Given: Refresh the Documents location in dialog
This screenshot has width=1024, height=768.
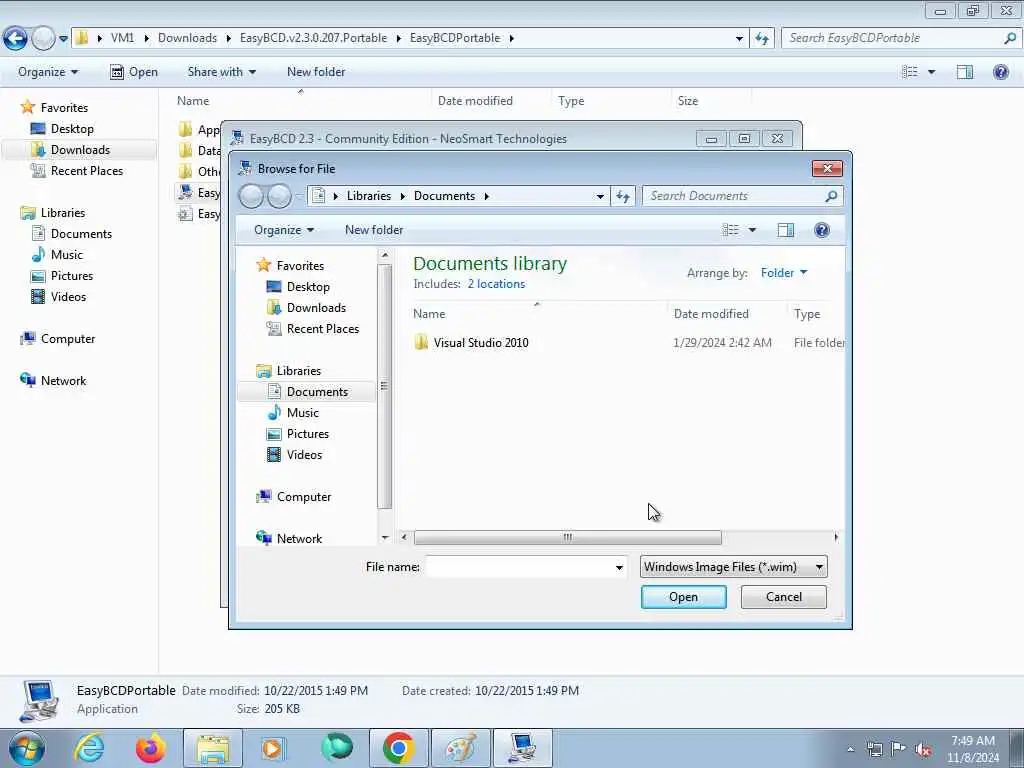Looking at the screenshot, I should [623, 196].
